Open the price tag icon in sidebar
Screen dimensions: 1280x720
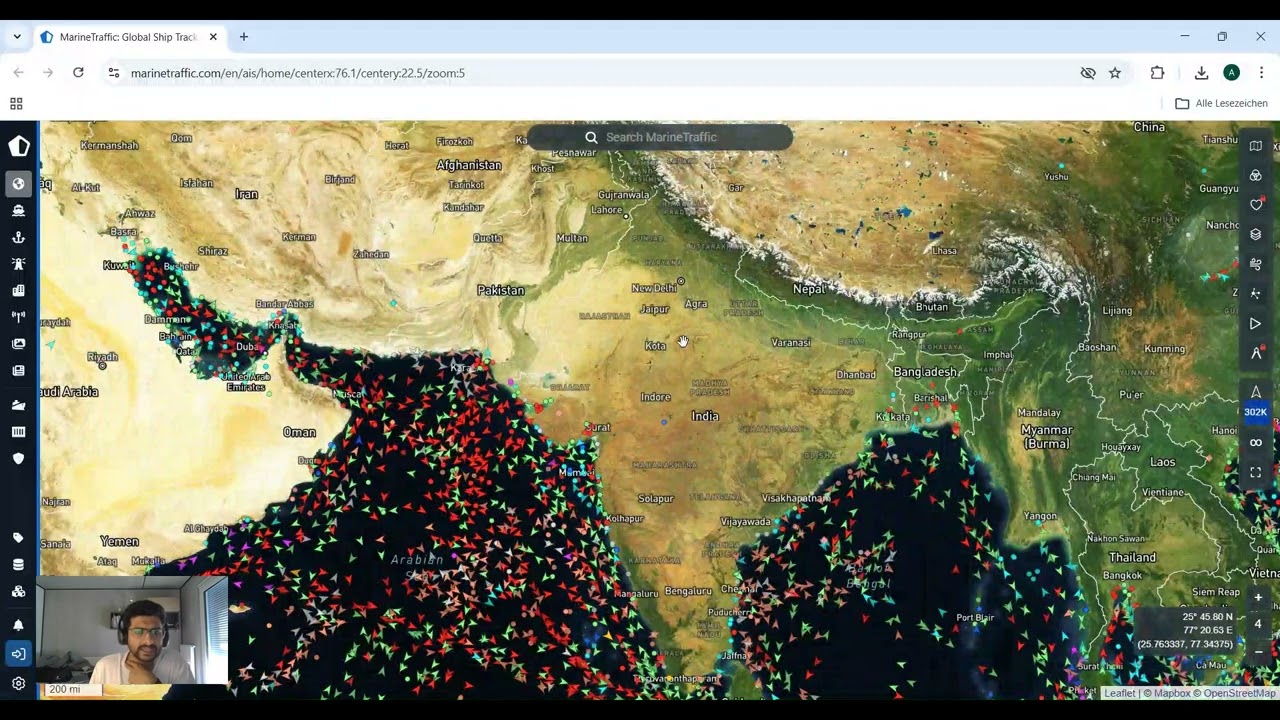[18, 538]
